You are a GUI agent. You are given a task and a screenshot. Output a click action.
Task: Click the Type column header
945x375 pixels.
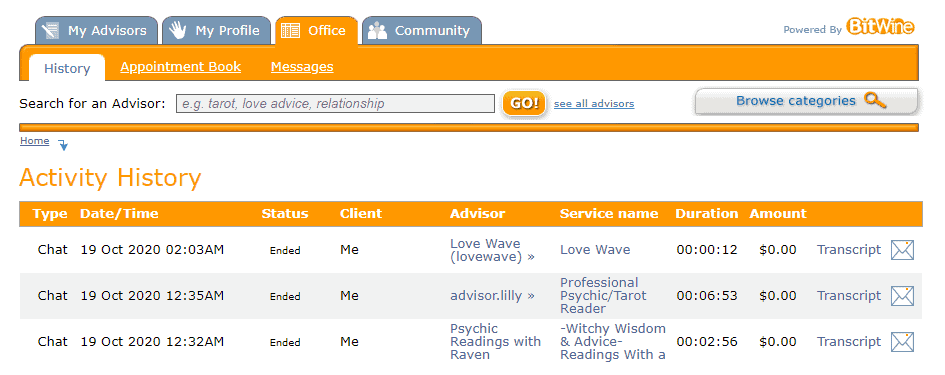(50, 214)
